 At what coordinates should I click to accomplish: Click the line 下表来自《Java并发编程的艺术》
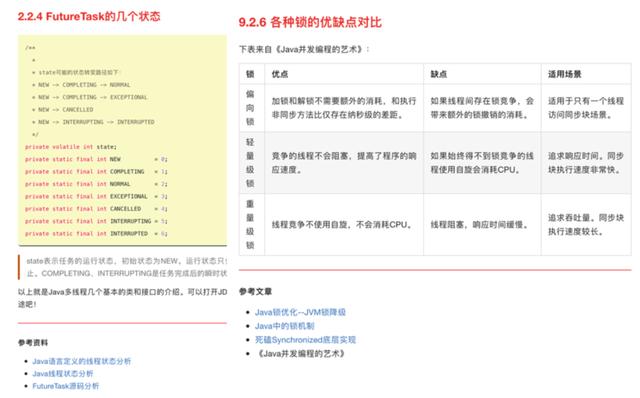[x=304, y=49]
